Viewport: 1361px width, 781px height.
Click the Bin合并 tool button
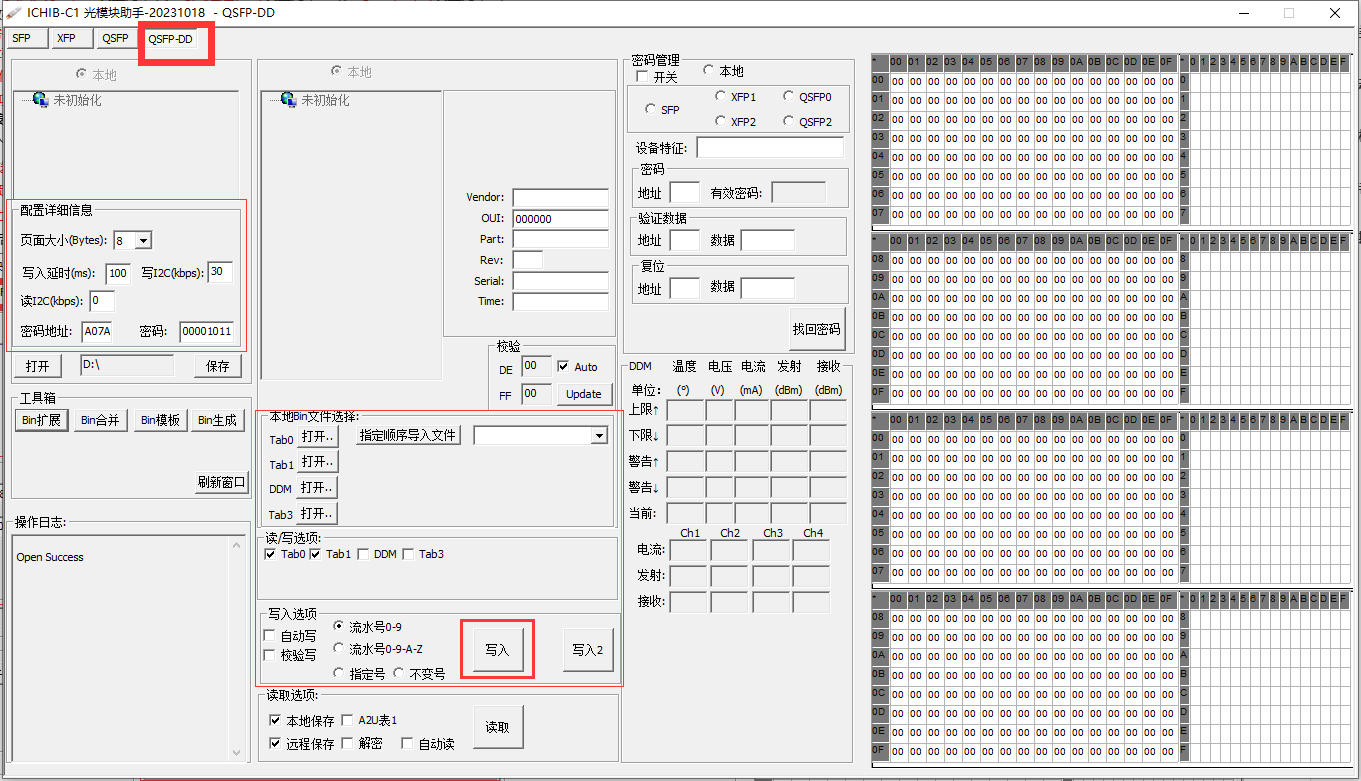[x=101, y=420]
